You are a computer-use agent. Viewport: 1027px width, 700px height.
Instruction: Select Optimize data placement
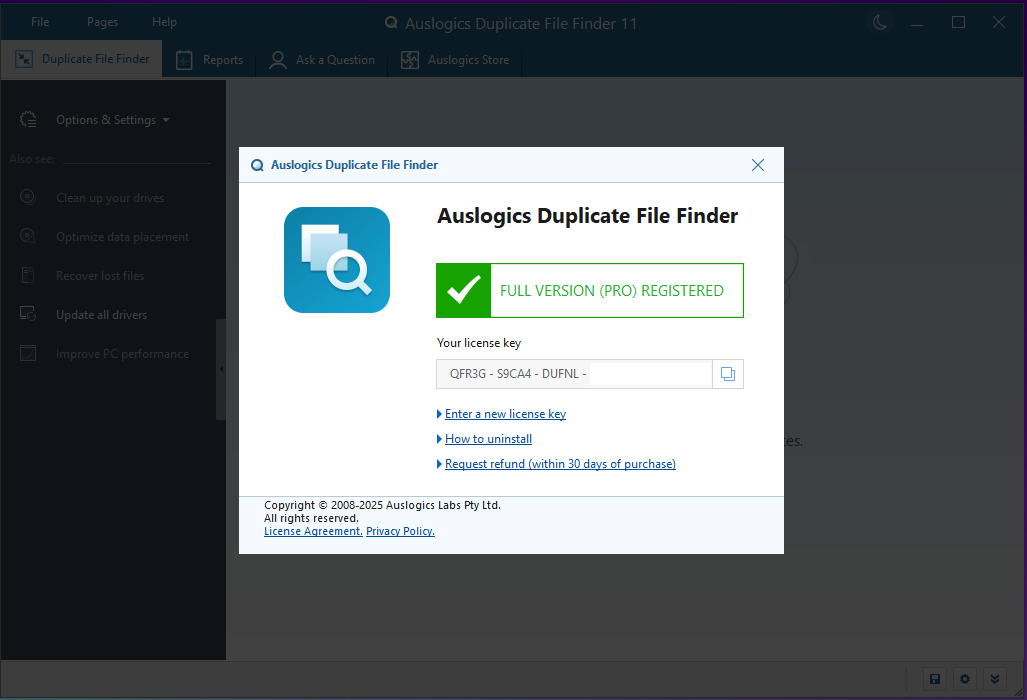122,236
